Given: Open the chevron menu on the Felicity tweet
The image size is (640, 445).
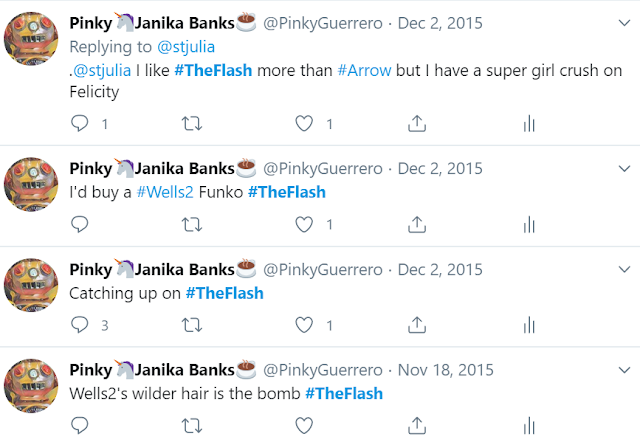Looking at the screenshot, I should coord(624,23).
